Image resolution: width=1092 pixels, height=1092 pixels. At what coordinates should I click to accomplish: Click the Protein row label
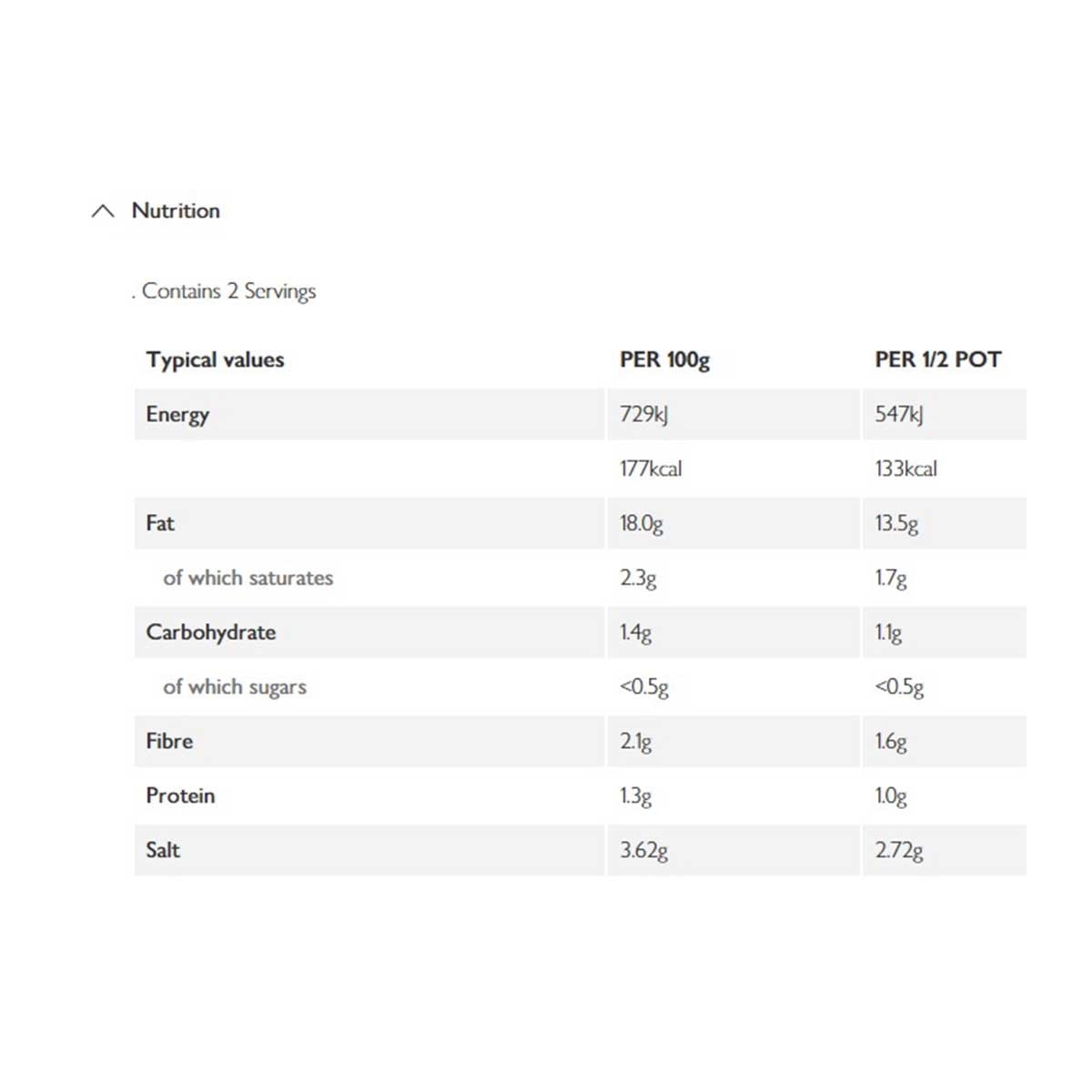pyautogui.click(x=180, y=795)
